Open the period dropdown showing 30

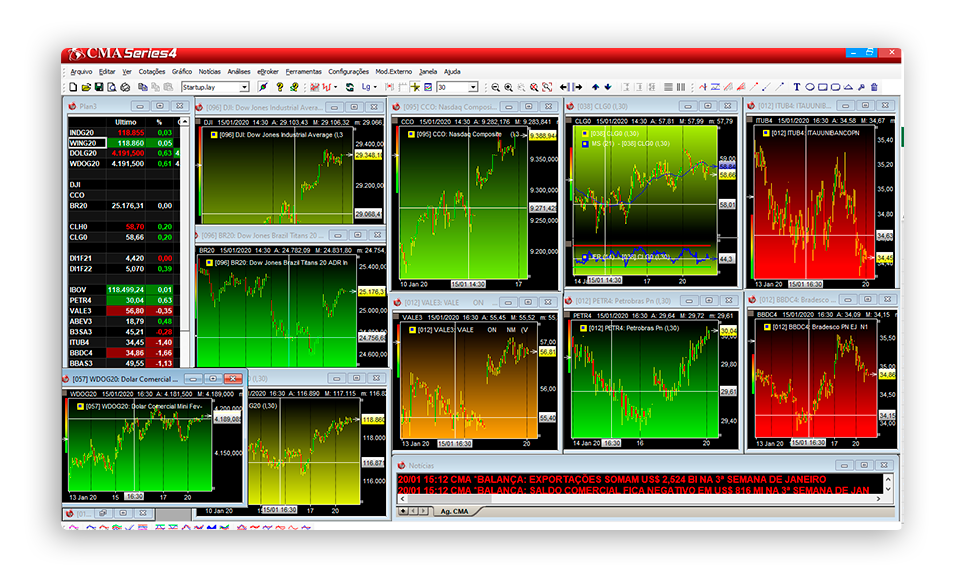click(473, 87)
